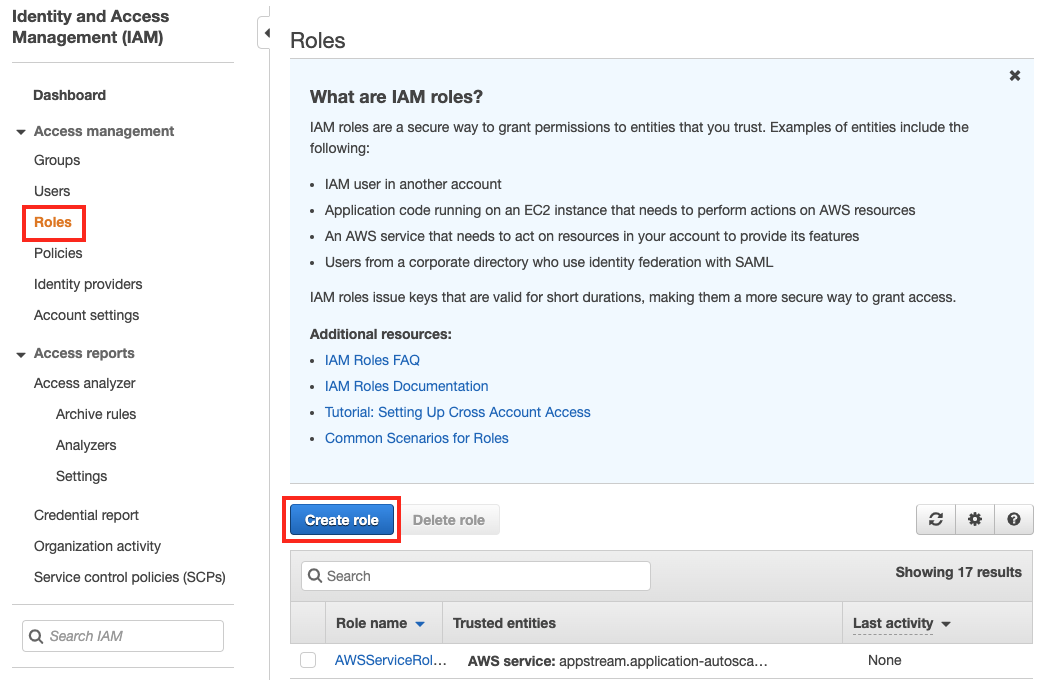Open table settings gear icon
Screen dimensions: 1048x680
(975, 519)
